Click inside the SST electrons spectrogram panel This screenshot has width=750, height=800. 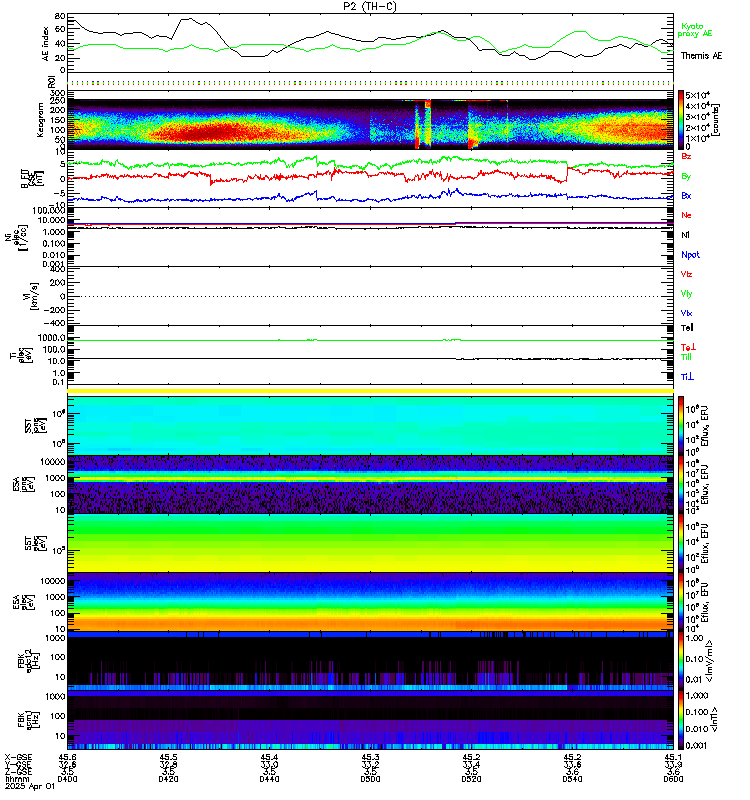[370, 543]
